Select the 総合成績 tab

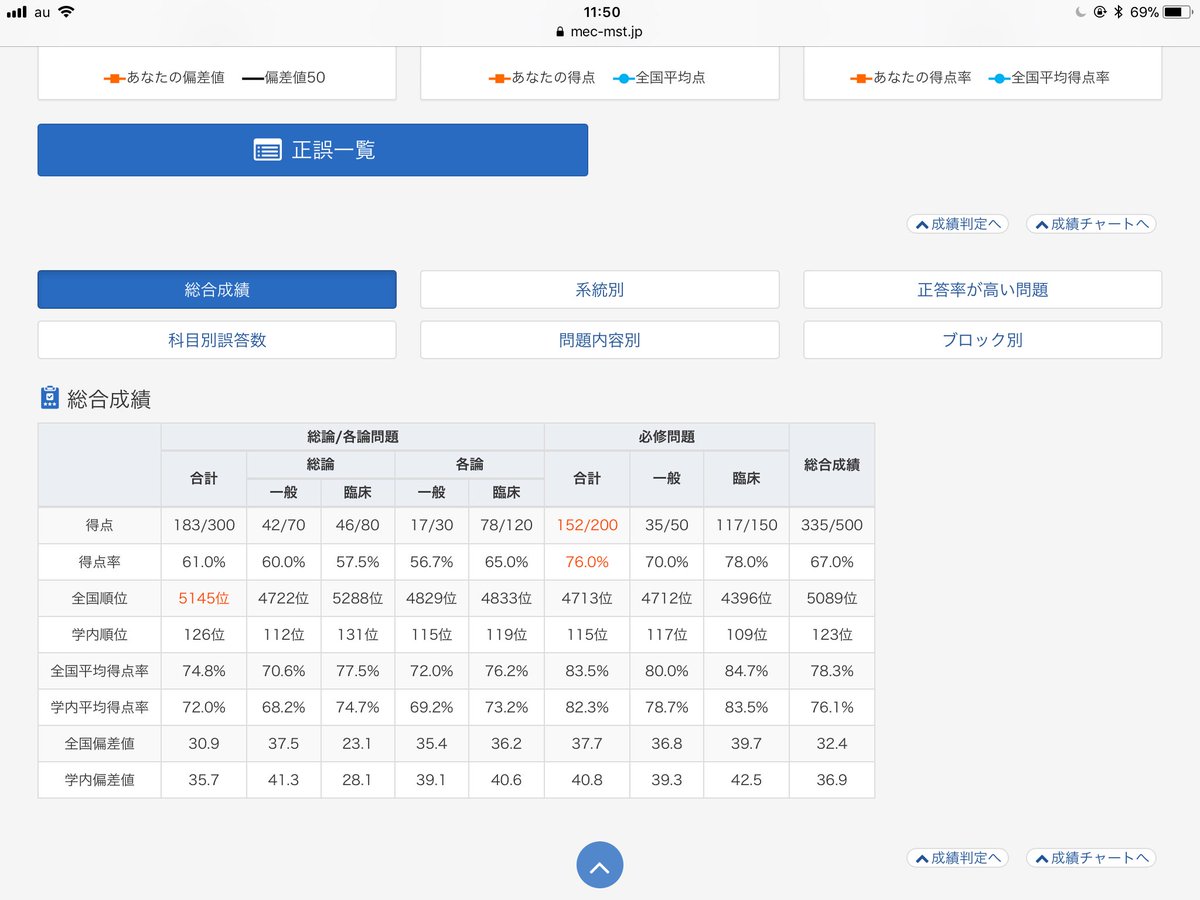[217, 290]
